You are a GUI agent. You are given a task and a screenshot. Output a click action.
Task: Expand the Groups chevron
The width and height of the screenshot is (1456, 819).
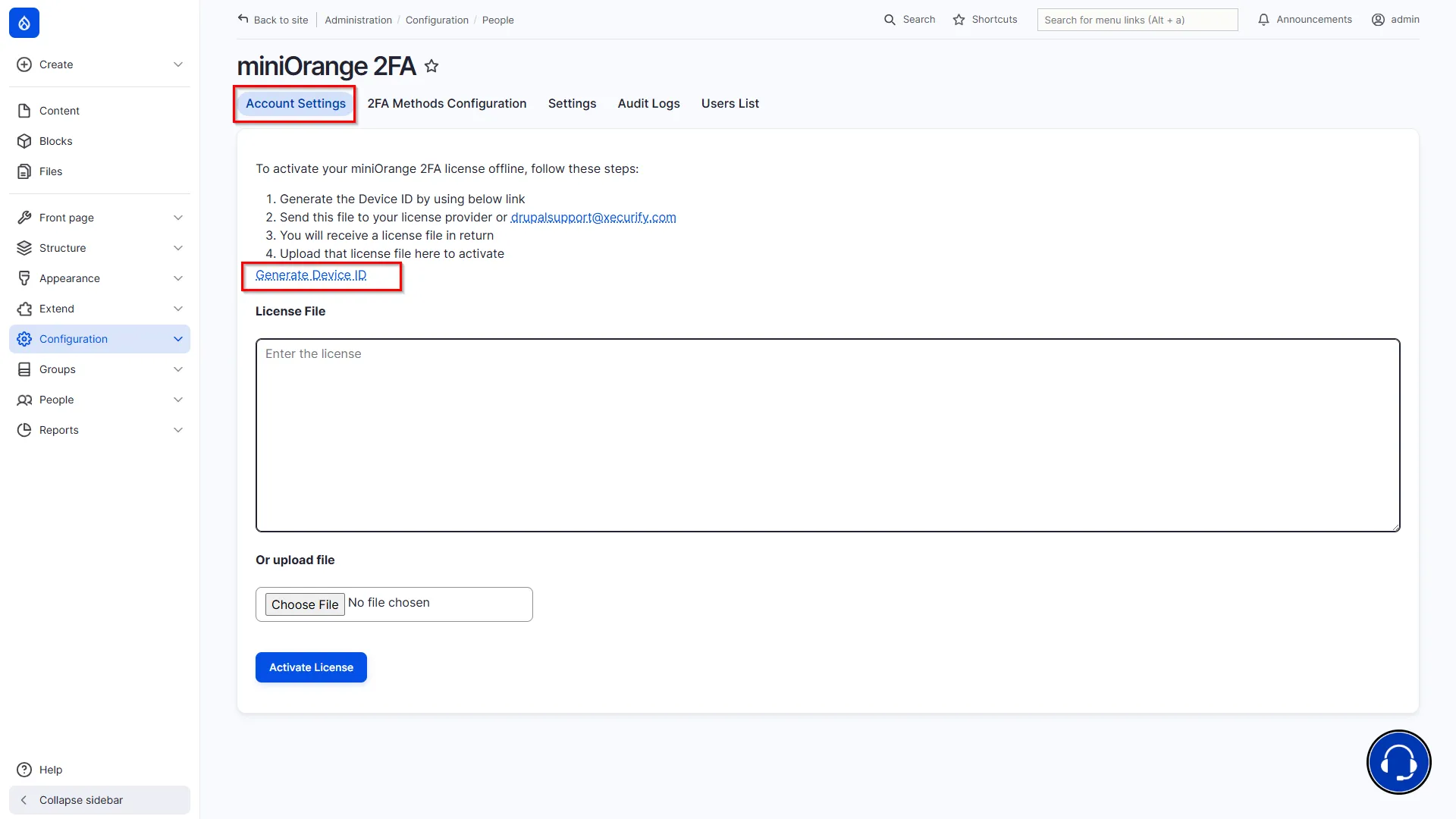[x=178, y=369]
